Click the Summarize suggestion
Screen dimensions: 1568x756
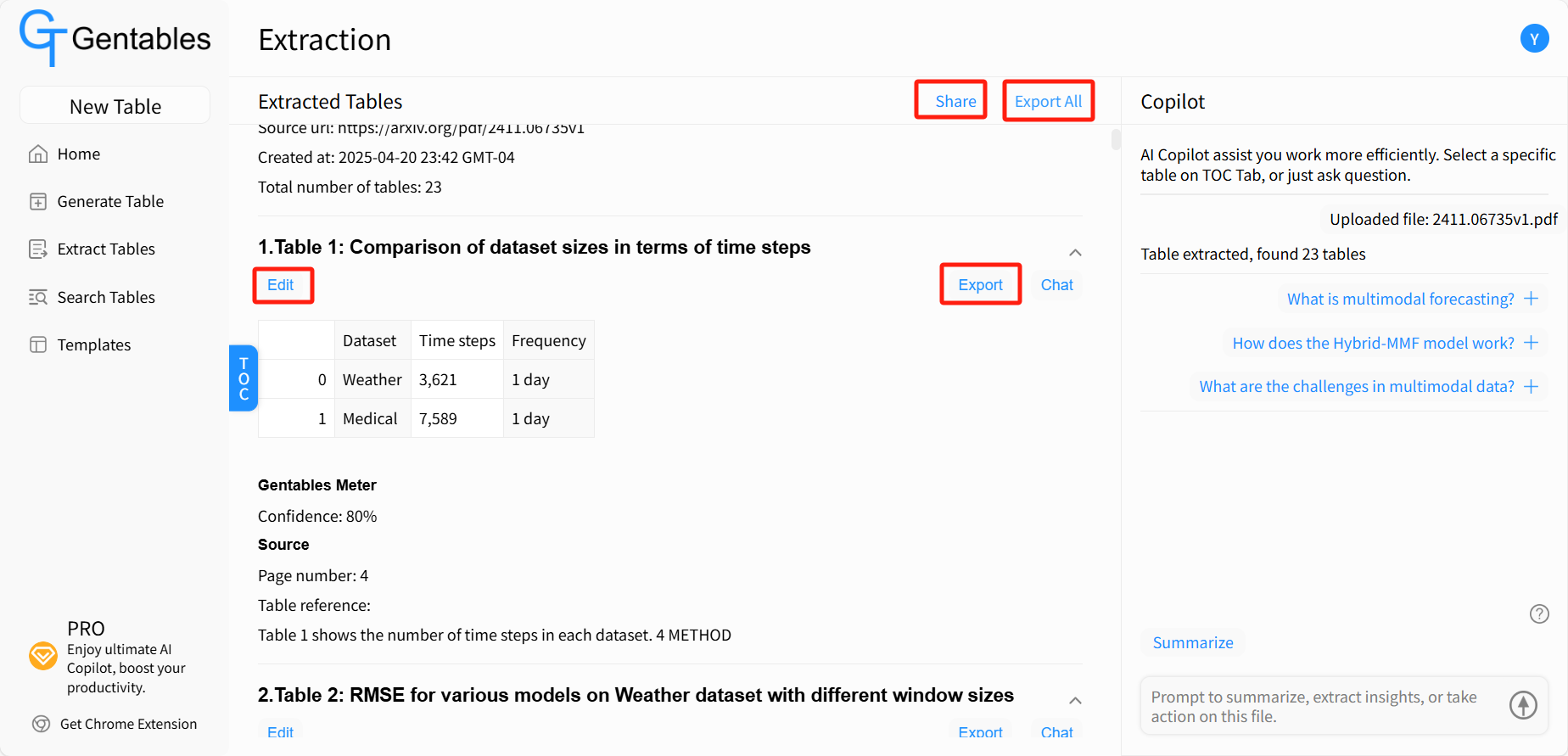click(x=1192, y=642)
